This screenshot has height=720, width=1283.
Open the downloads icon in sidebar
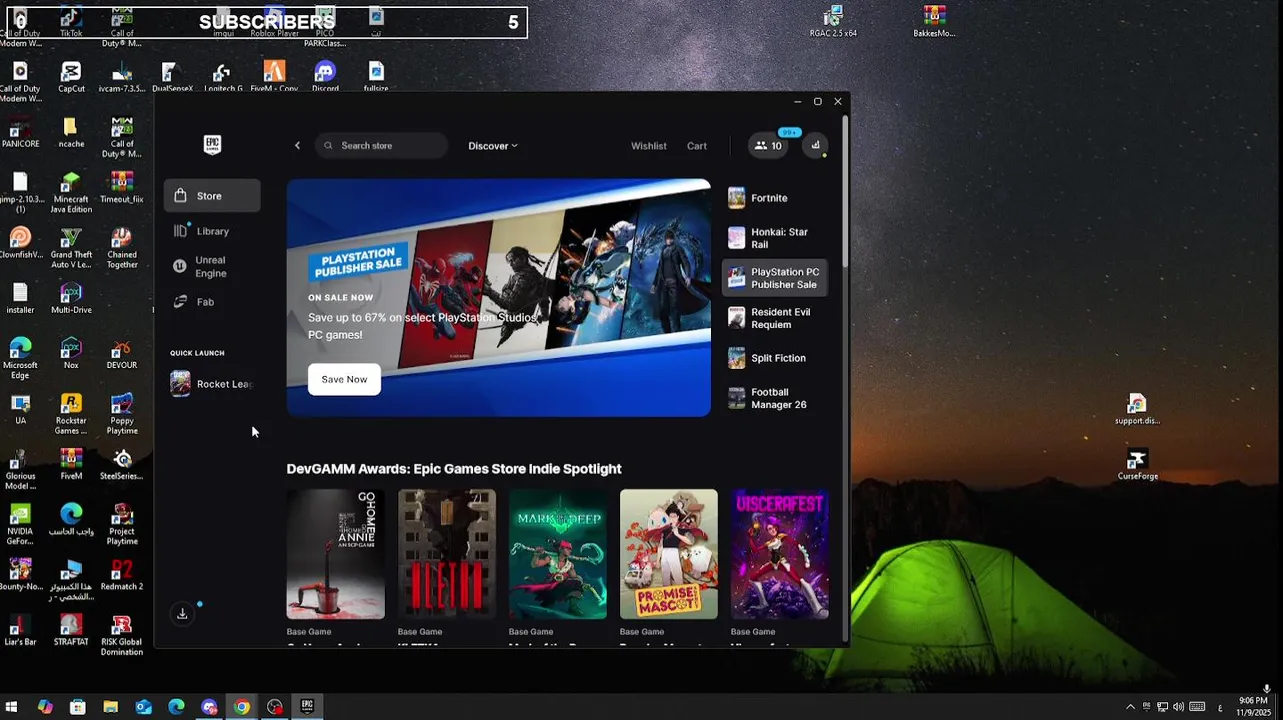point(182,614)
